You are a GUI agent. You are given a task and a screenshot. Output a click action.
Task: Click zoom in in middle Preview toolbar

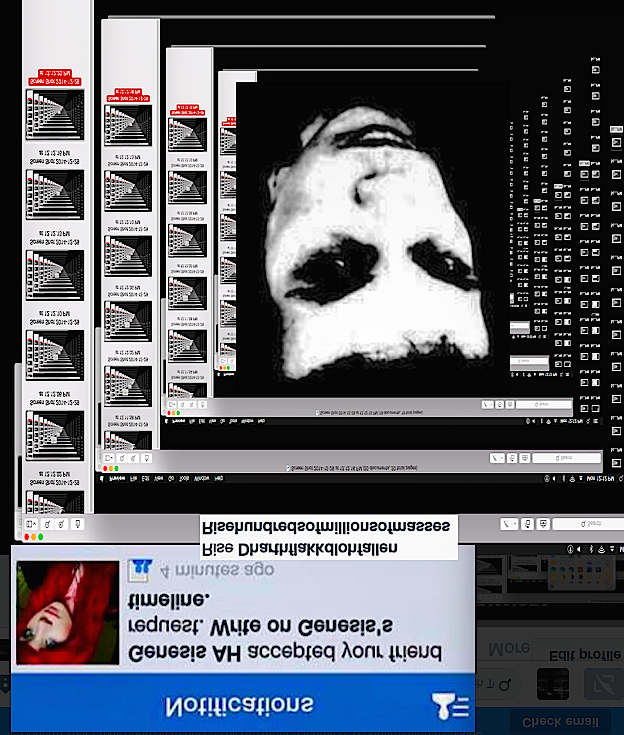click(134, 458)
